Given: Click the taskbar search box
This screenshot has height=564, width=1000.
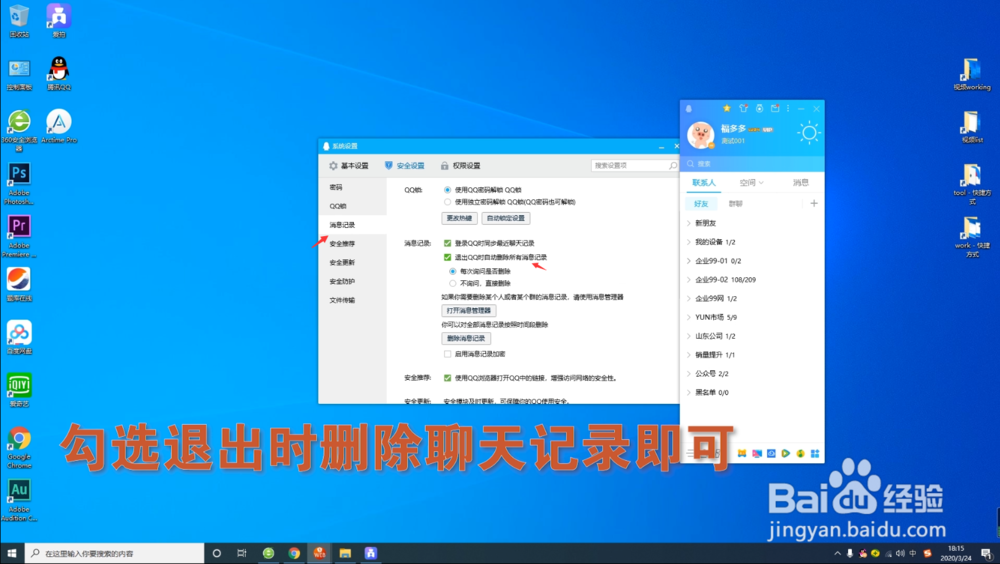Looking at the screenshot, I should click(x=115, y=553).
